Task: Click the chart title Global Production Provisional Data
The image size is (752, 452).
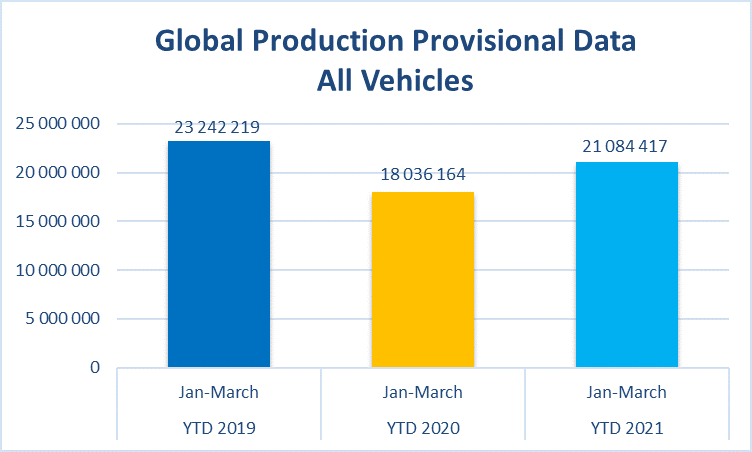Action: [396, 40]
